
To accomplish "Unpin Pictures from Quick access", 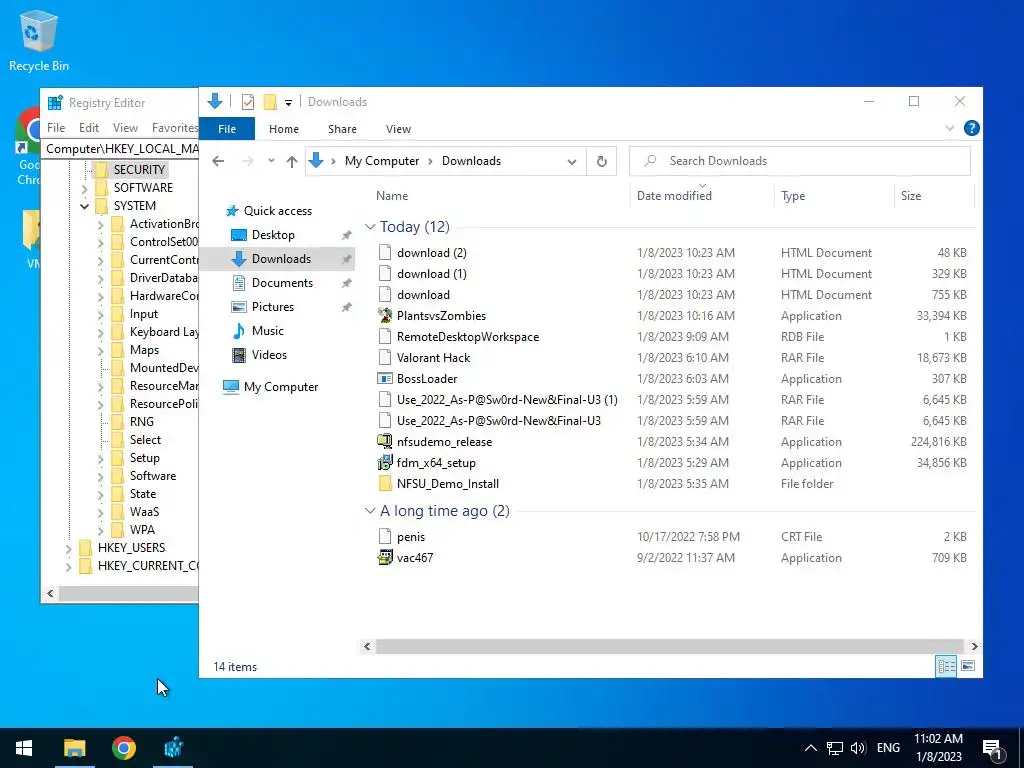I will (347, 307).
